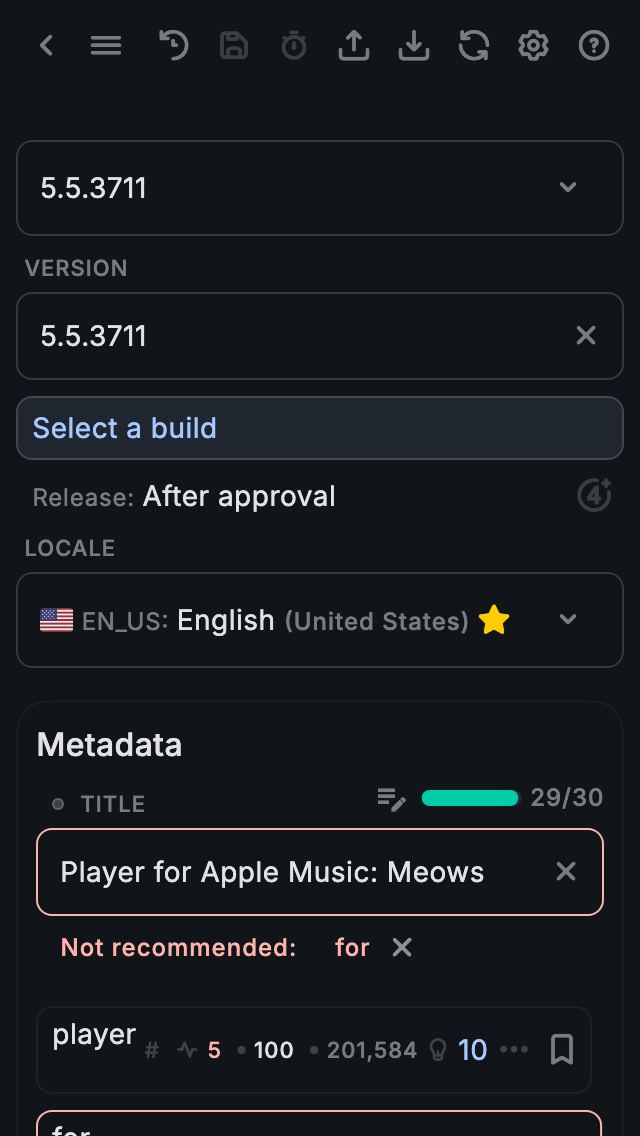
Task: Clear the VERSION field
Action: coord(586,336)
